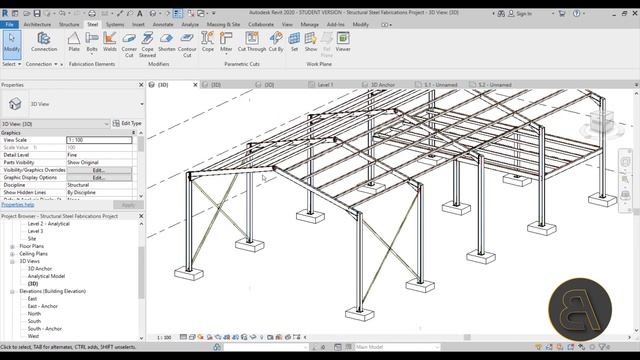Screen dimensions: 640x360
Task: Toggle Select Pinned Elements in status bar
Action: pyautogui.click(x=560, y=347)
